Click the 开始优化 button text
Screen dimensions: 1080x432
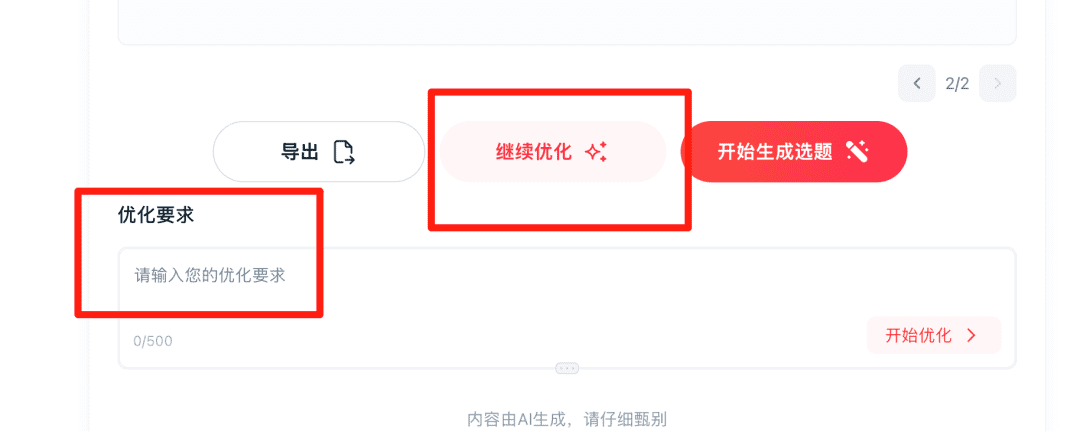pos(918,336)
